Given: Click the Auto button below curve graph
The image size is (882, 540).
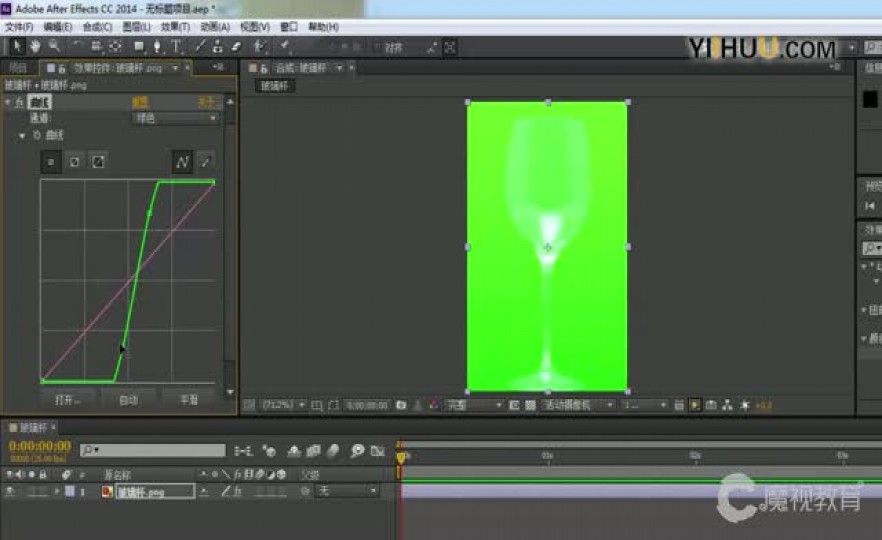Looking at the screenshot, I should (x=128, y=400).
